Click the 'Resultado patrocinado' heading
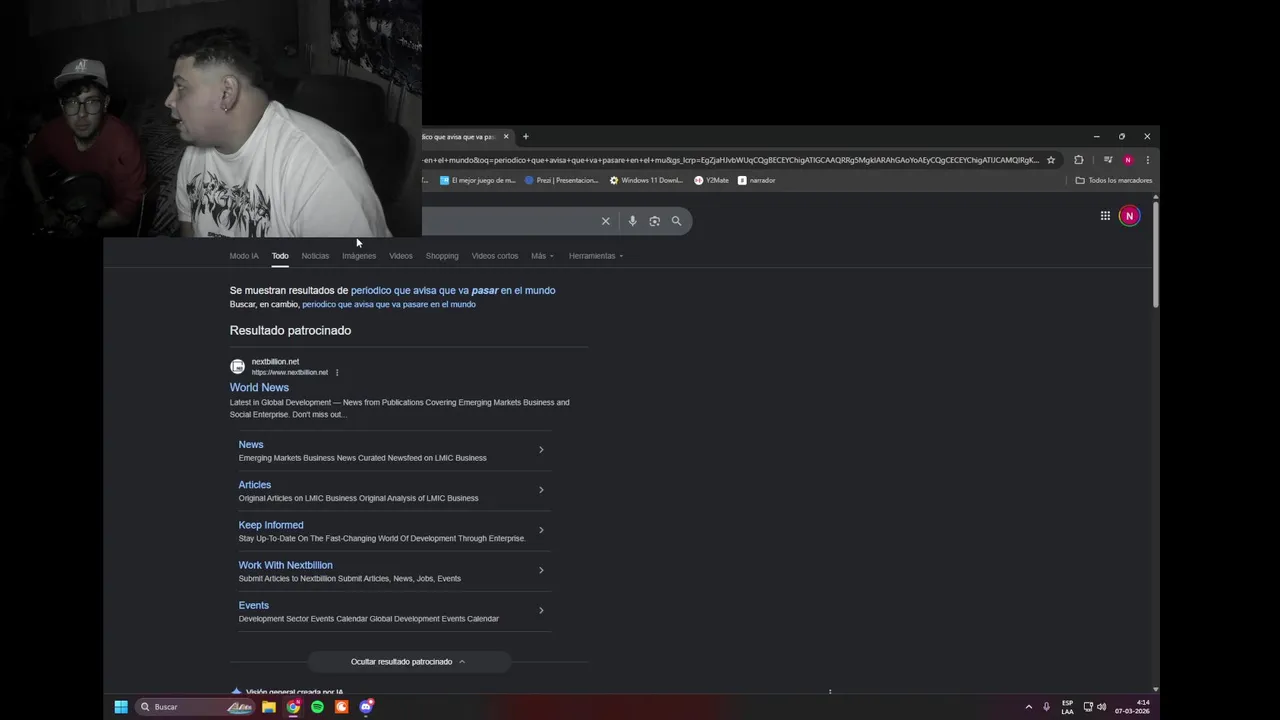This screenshot has height=720, width=1280. 290,330
